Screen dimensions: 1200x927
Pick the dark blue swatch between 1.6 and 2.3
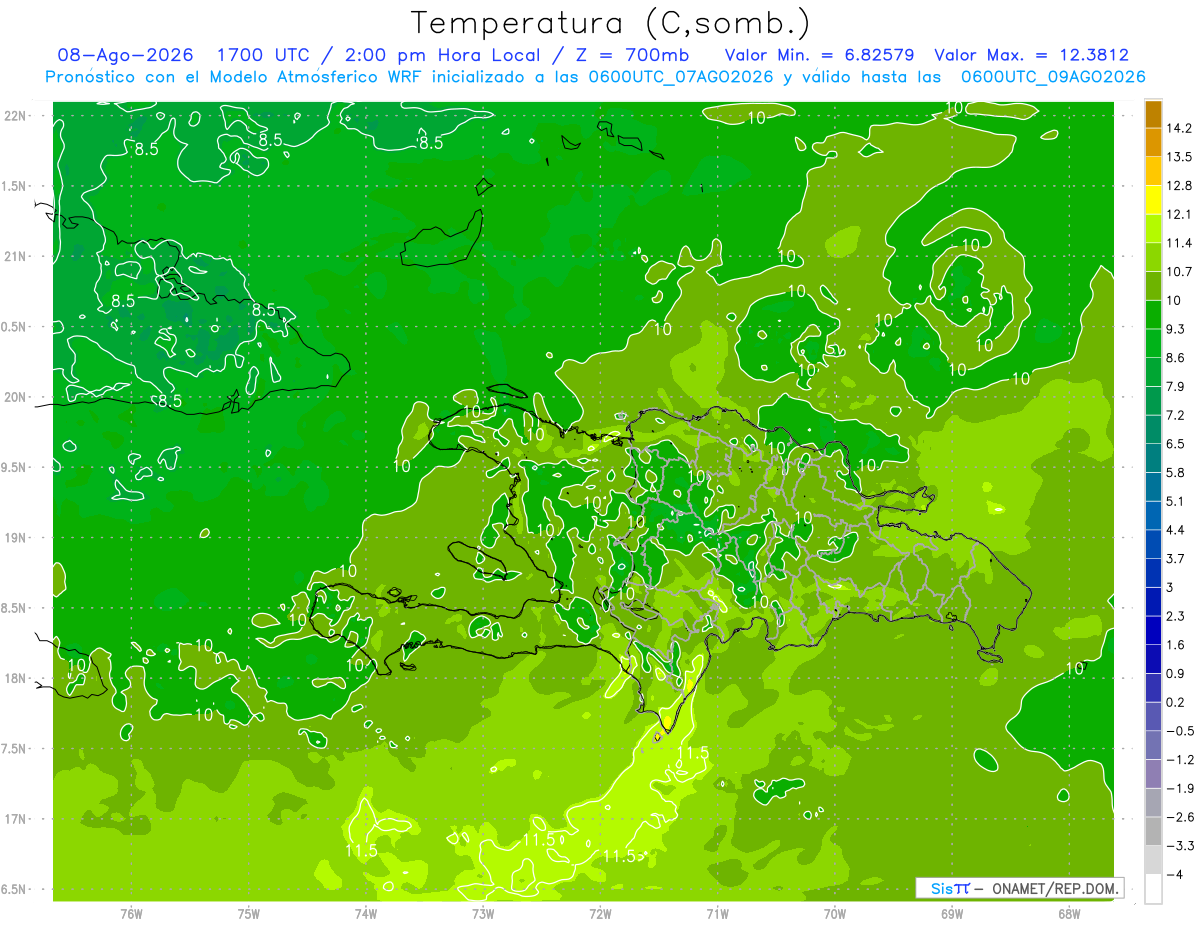pos(1153,630)
